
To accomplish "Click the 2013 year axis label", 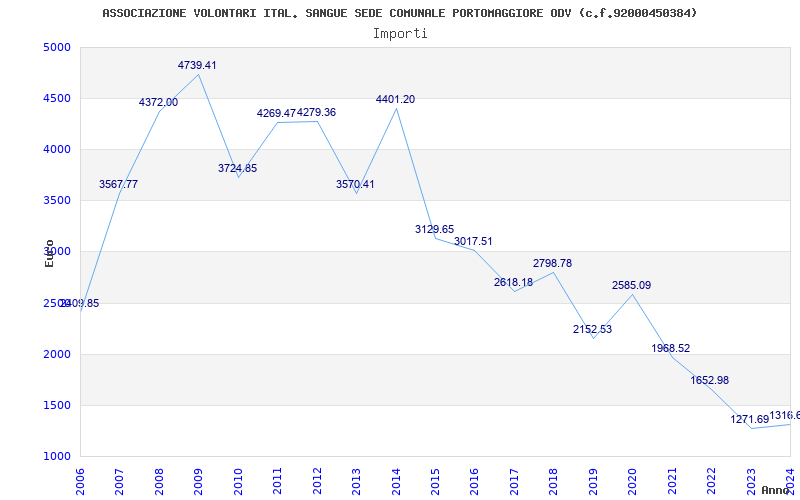I will click(356, 481).
